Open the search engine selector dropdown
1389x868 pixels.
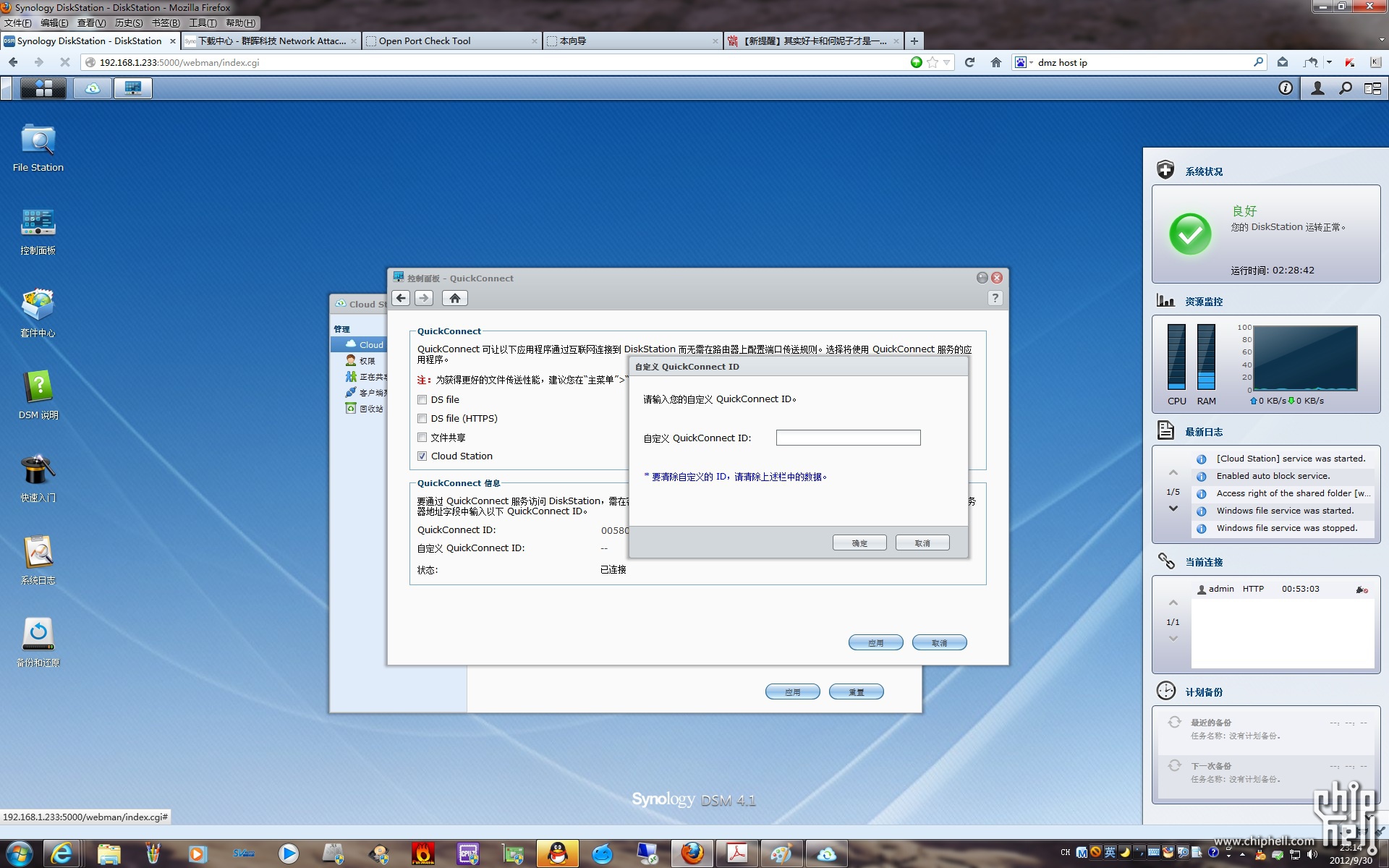[x=1023, y=62]
